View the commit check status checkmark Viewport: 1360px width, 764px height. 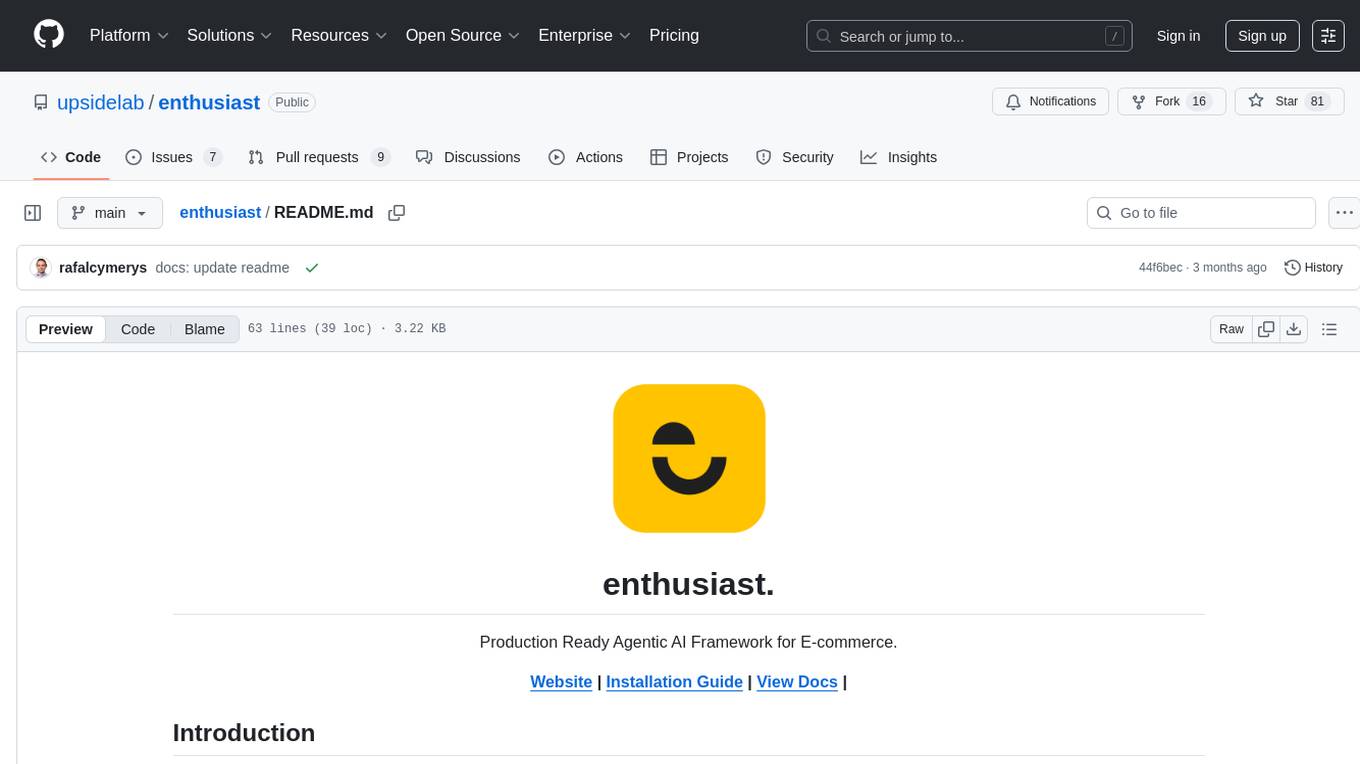[x=312, y=268]
